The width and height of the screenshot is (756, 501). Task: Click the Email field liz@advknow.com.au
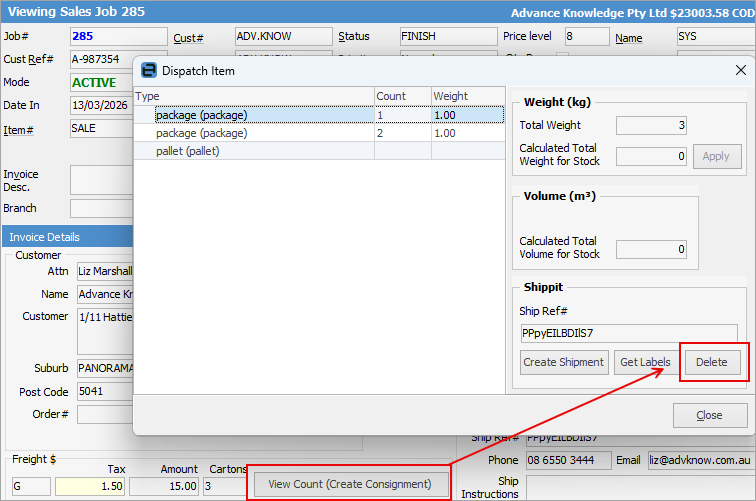[x=701, y=460]
